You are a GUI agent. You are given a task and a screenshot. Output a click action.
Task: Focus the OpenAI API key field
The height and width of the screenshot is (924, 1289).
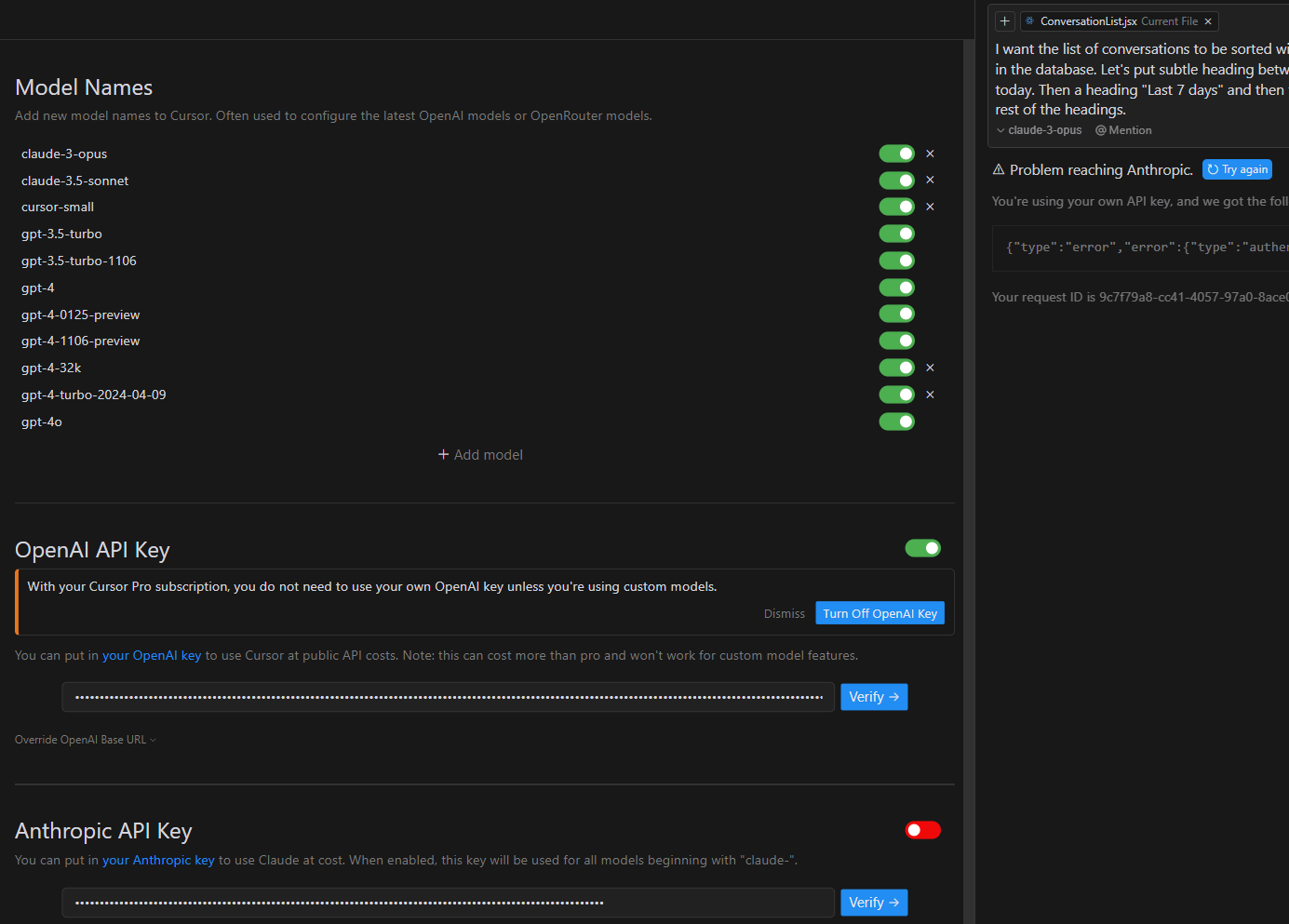tap(449, 697)
